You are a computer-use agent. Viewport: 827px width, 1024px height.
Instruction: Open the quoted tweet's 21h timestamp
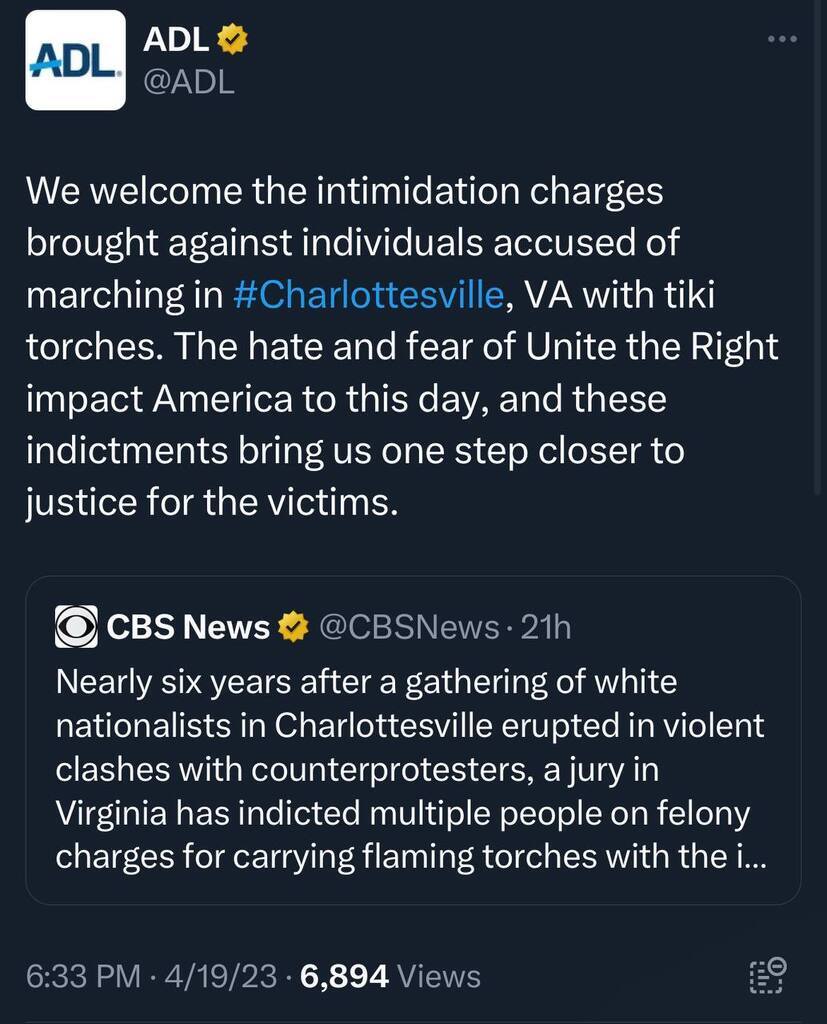[x=547, y=628]
